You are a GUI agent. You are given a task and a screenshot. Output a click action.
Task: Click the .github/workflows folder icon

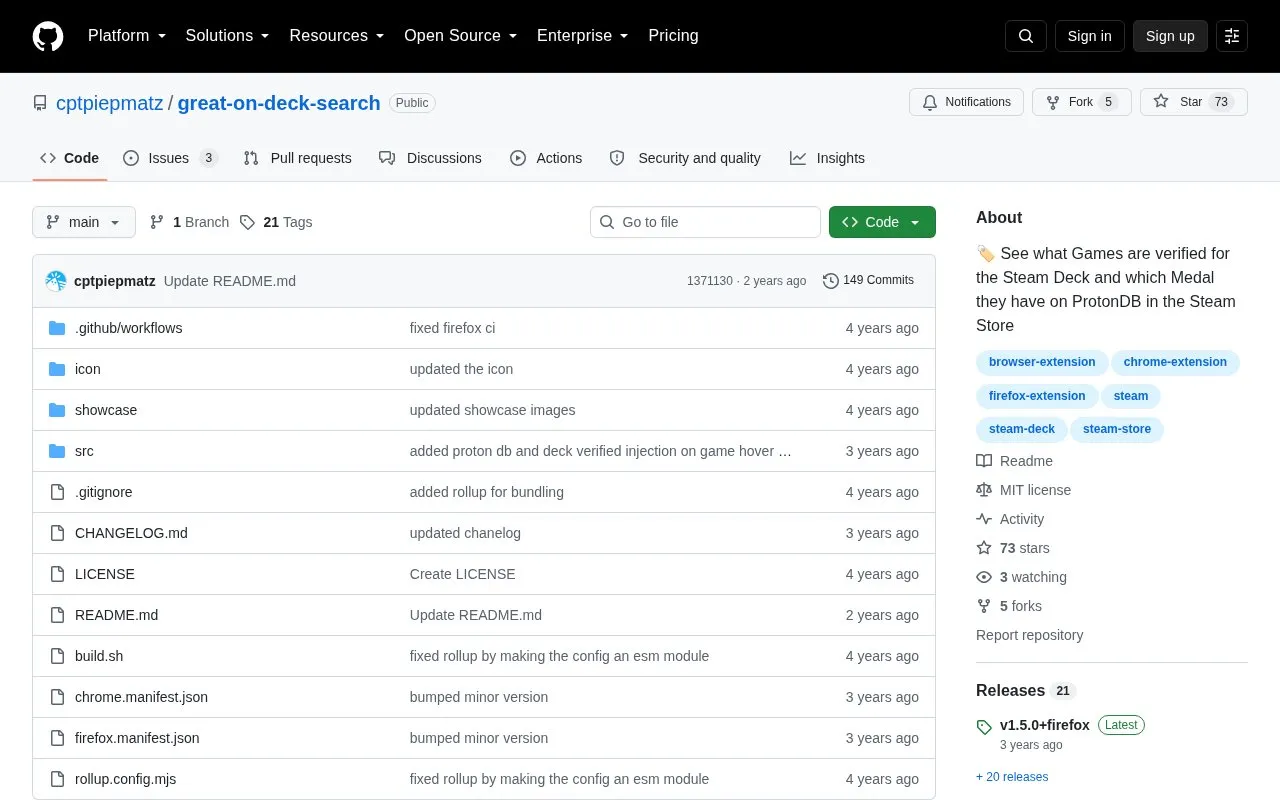[x=57, y=328]
